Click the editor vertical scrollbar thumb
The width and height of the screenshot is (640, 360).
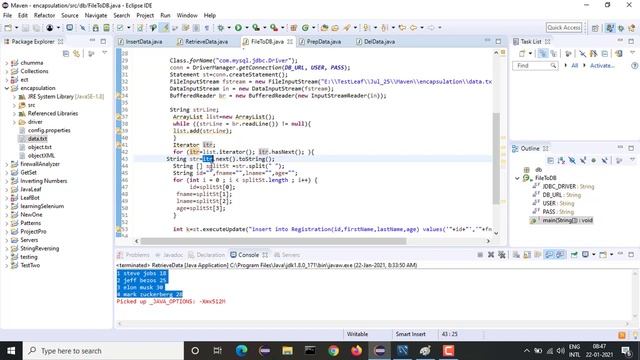coord(496,158)
